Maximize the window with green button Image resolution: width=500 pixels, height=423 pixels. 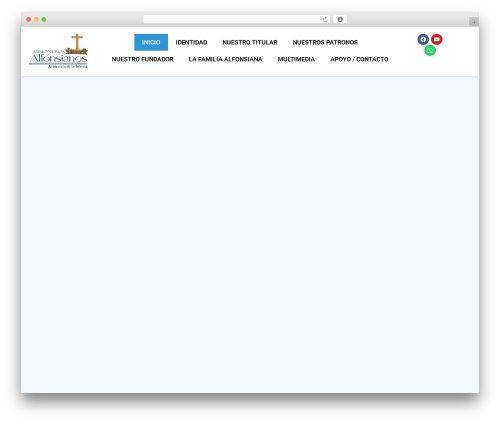[44, 20]
